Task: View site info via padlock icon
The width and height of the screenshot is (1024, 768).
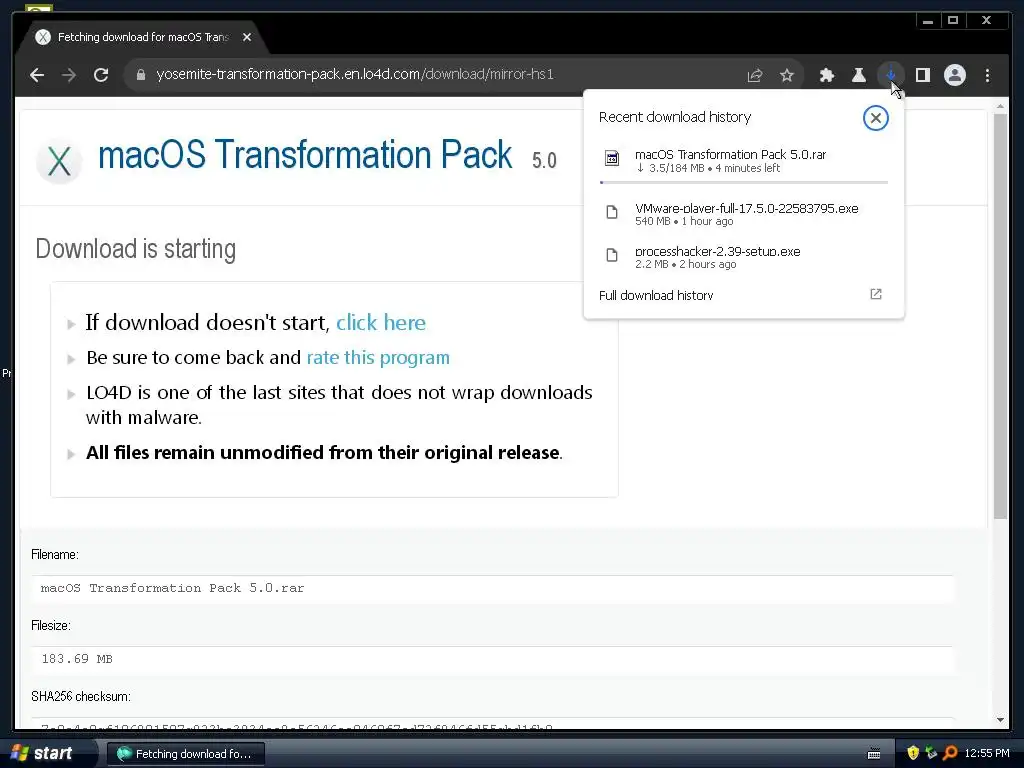Action: click(x=140, y=75)
